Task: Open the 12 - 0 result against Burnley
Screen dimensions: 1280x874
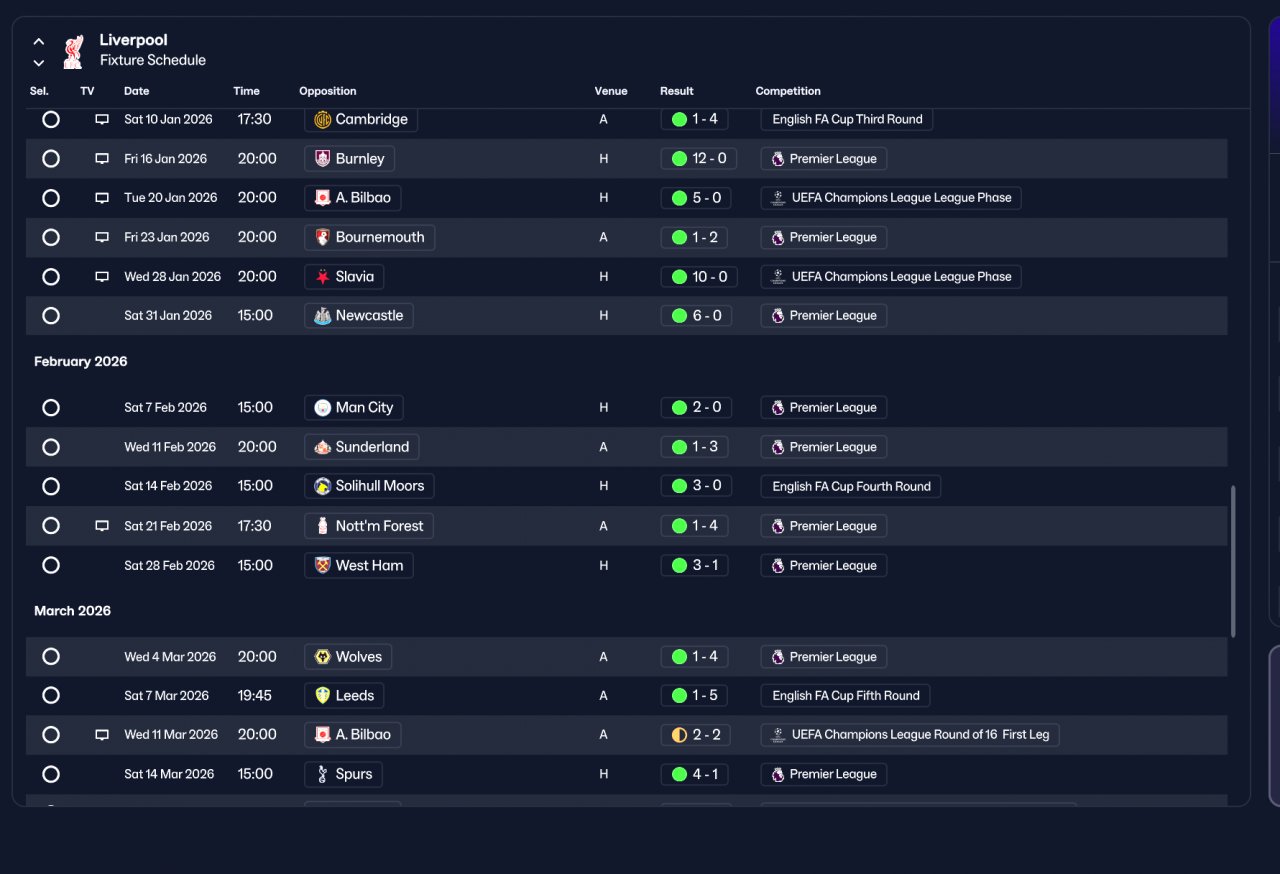Action: pyautogui.click(x=700, y=159)
